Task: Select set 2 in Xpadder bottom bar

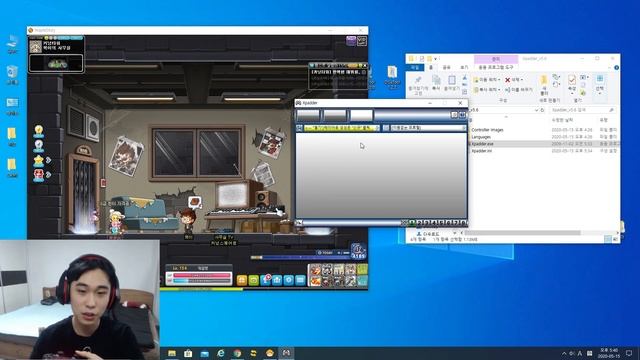Action: pos(420,223)
